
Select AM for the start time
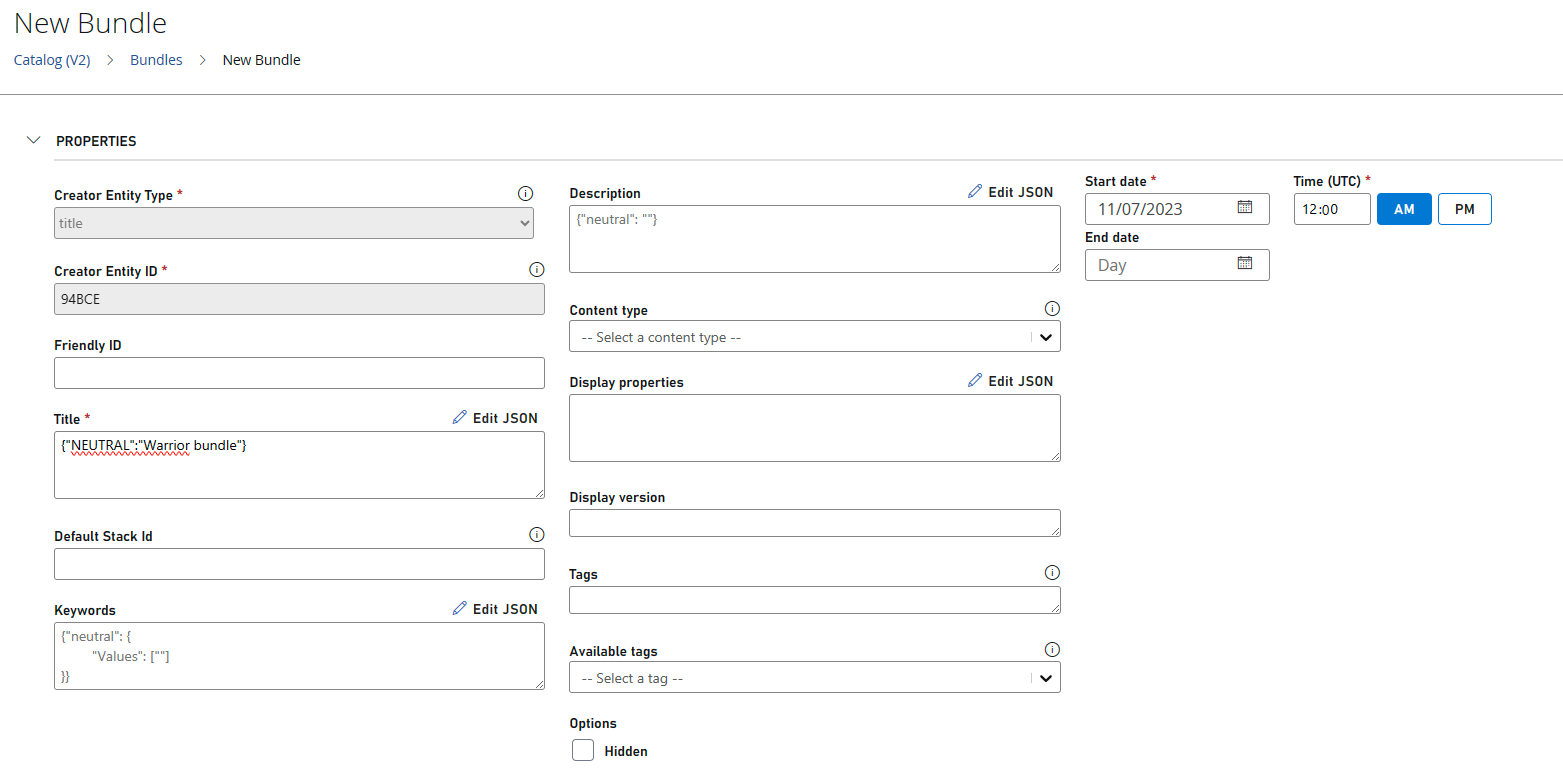pos(1404,209)
